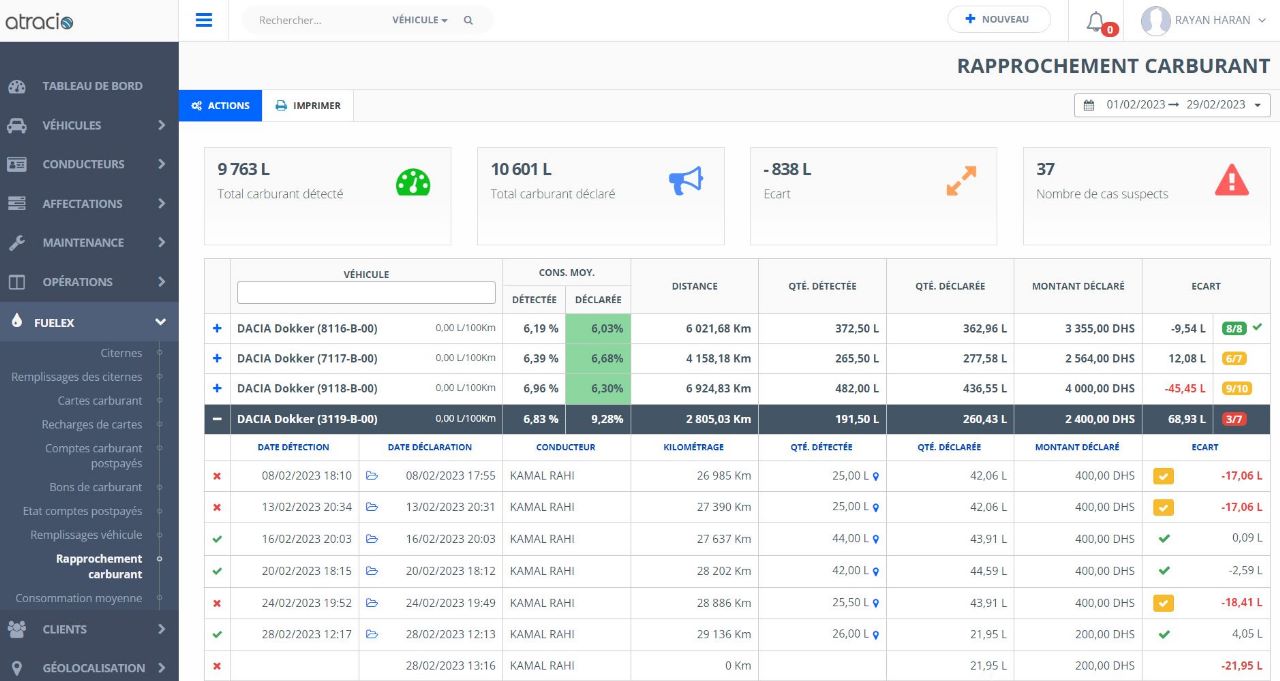Click the orange Ecart arrows icon
Screen dimensions: 1280x681
[960, 181]
